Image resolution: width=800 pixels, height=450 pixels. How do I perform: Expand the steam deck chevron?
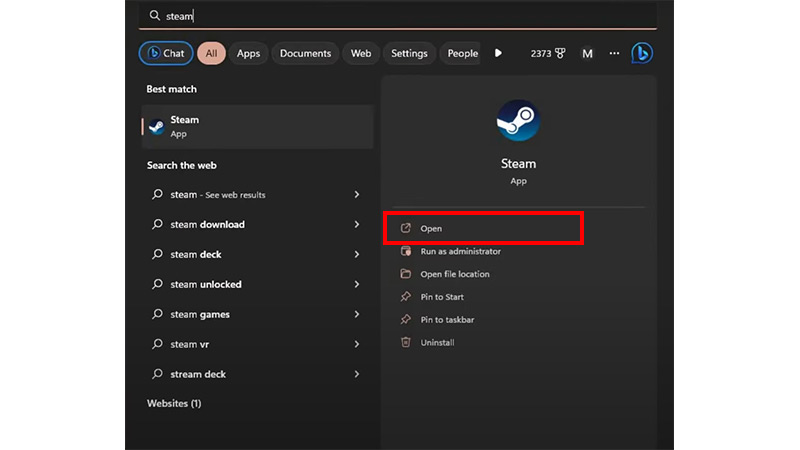coord(357,254)
